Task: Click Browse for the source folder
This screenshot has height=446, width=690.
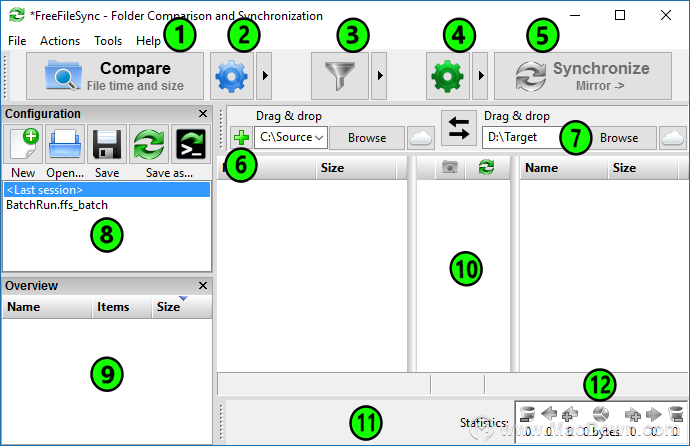Action: click(367, 138)
